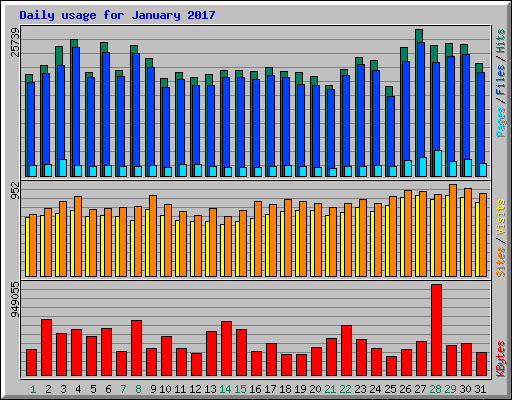
Task: Select the orange Sites bar for day 31
Action: tap(483, 235)
